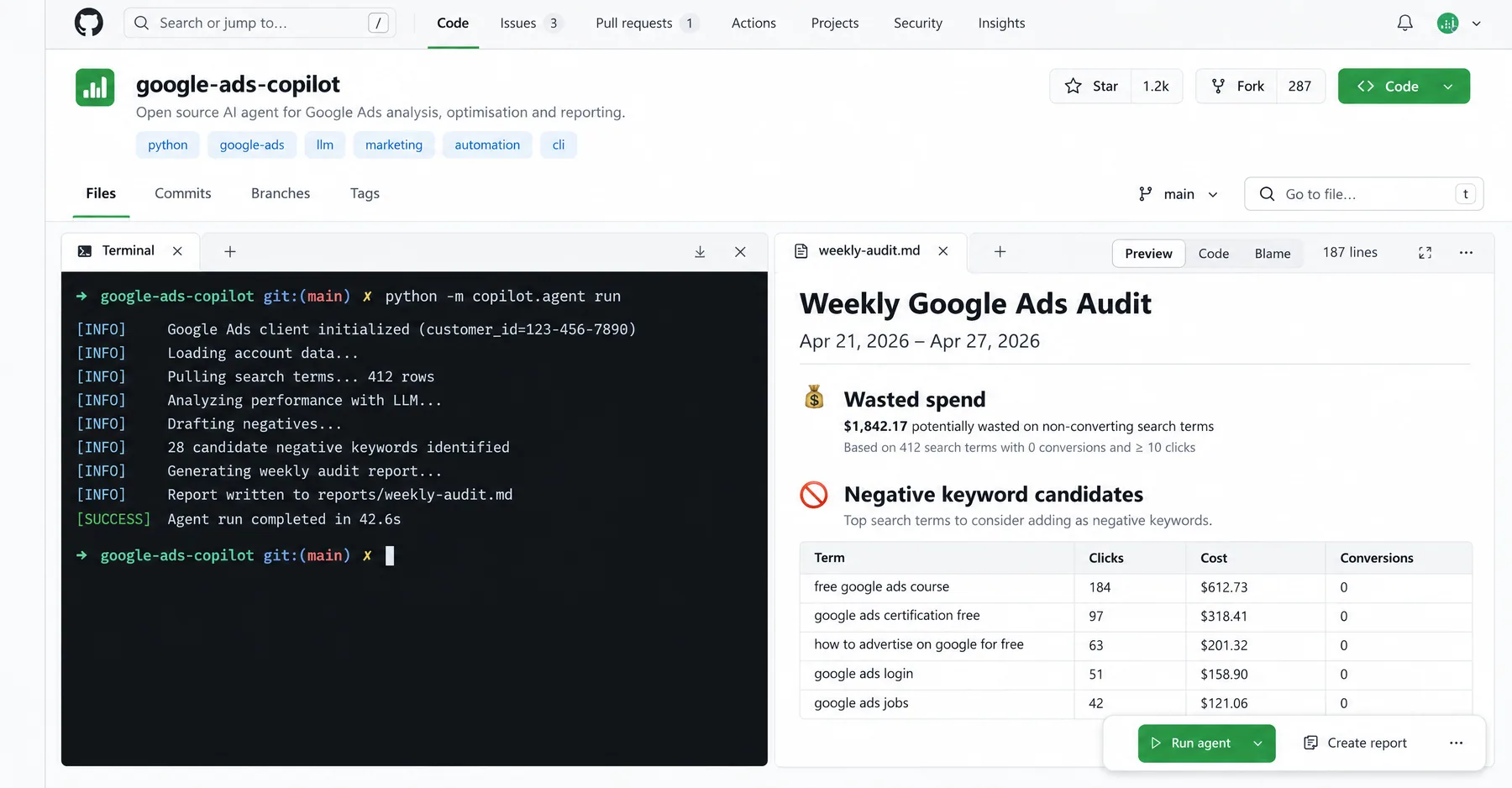
Task: Expand the Run agent dropdown arrow
Action: tap(1258, 743)
